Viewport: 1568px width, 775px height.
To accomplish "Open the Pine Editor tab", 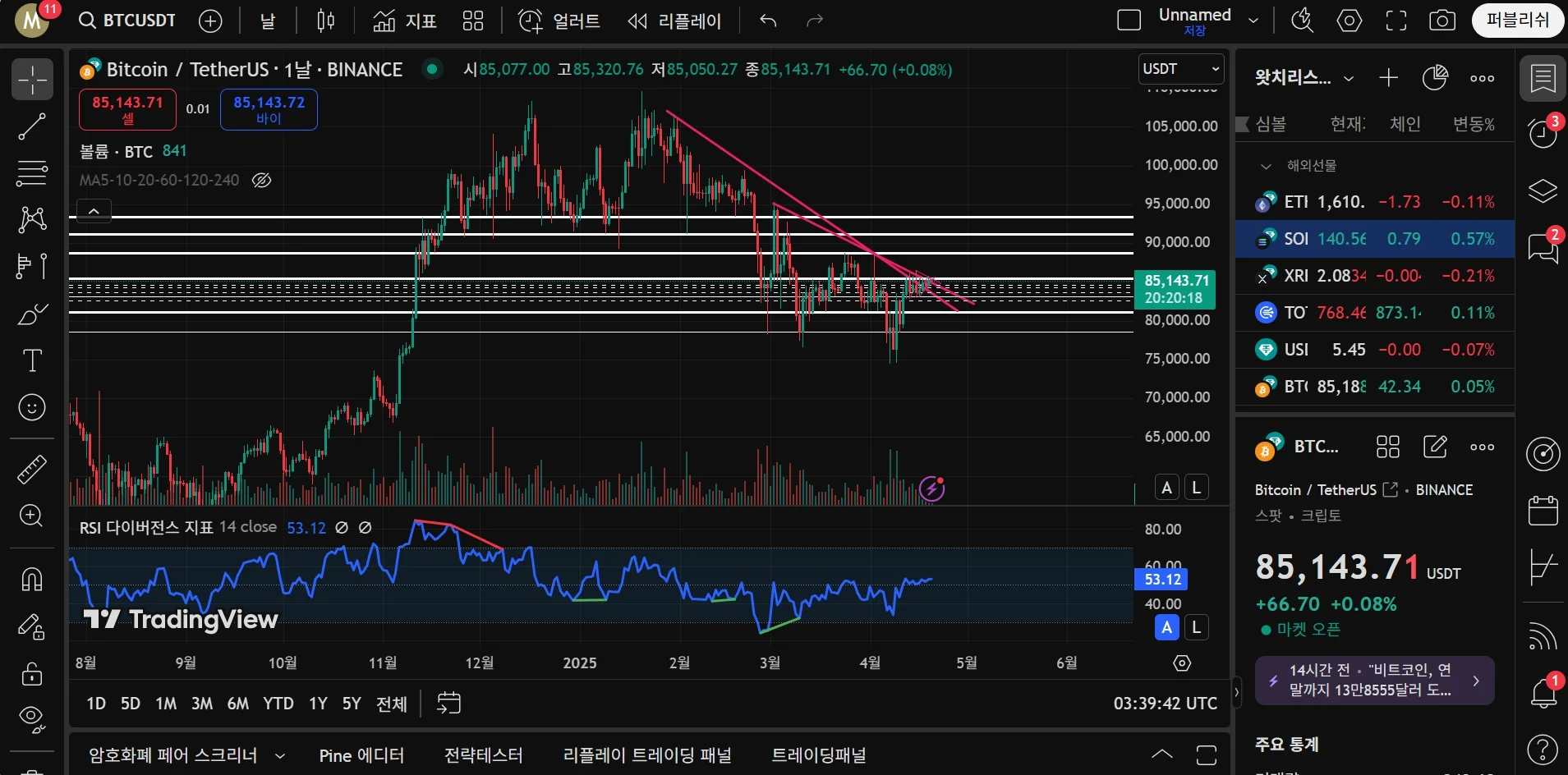I will coord(361,755).
